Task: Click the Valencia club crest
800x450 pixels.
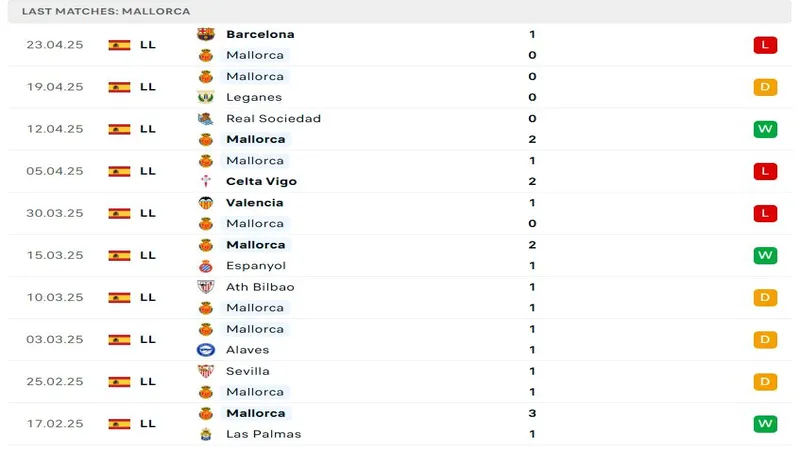Action: point(206,202)
